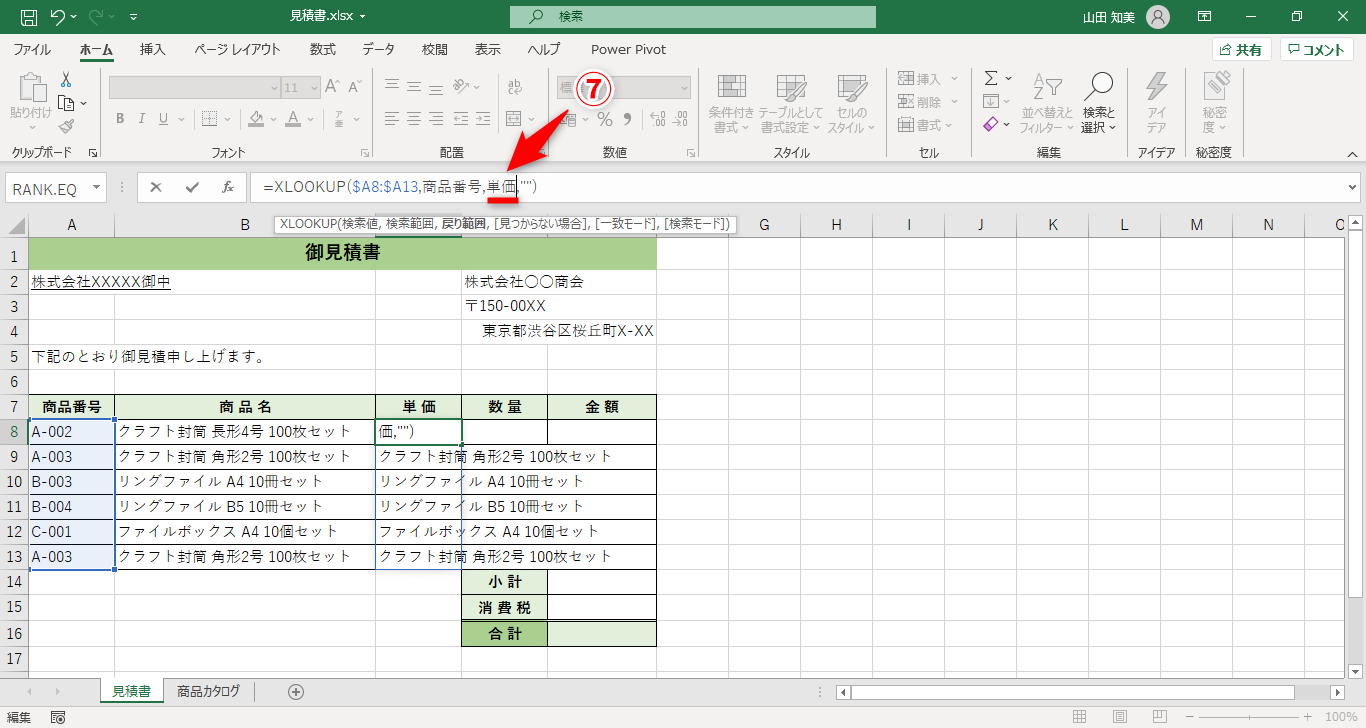Open fill color dropdown arrow
The width and height of the screenshot is (1366, 728).
274,119
